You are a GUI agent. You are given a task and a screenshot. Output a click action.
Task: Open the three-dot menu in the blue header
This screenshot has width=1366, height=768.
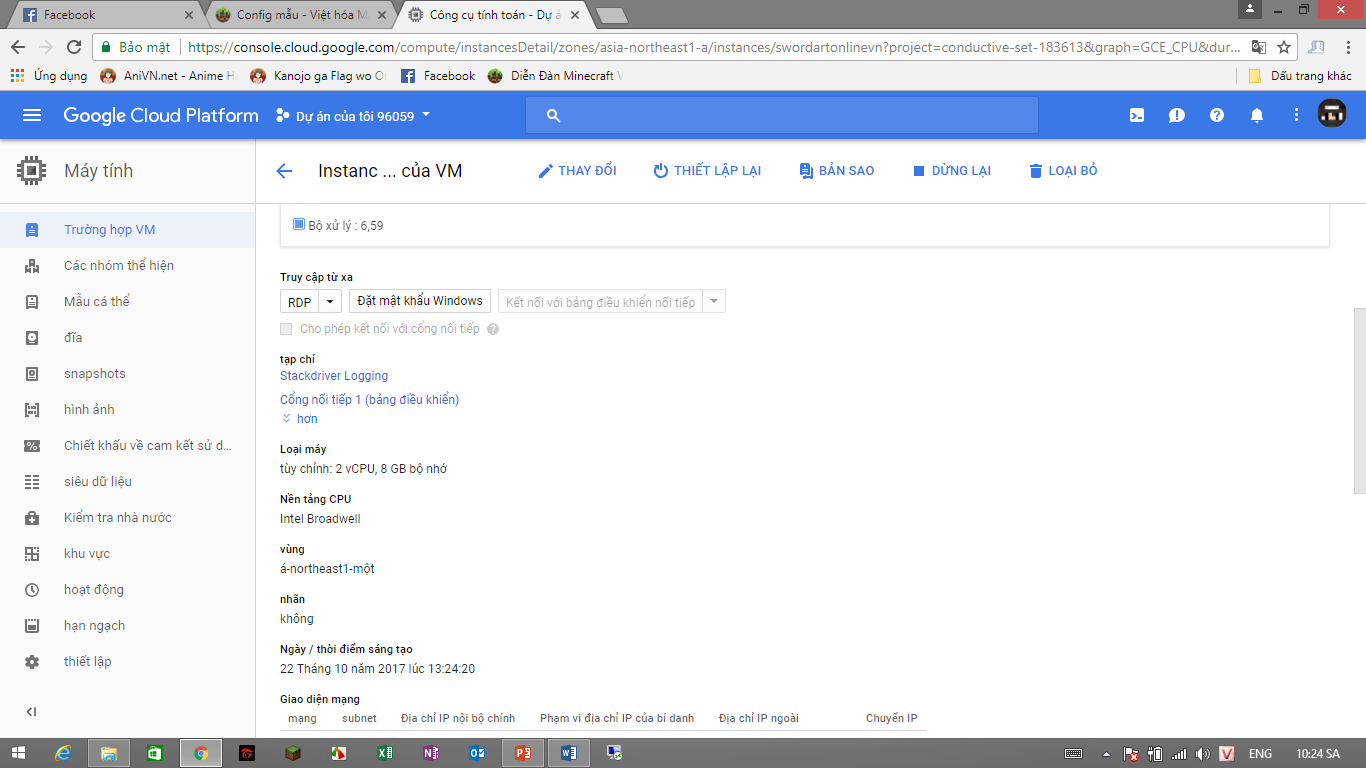coord(1297,115)
